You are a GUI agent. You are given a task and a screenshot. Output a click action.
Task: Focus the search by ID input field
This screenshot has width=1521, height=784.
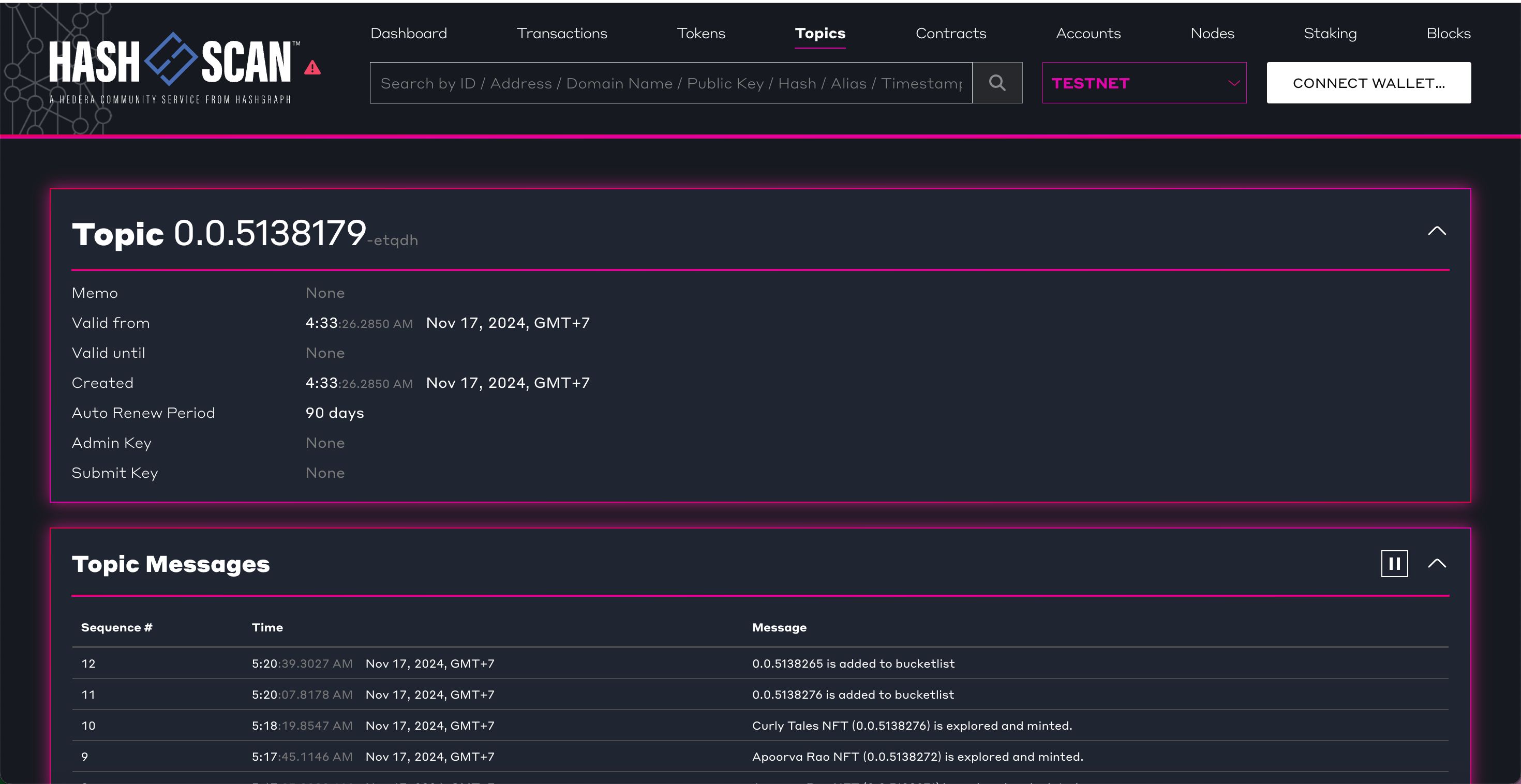[671, 83]
